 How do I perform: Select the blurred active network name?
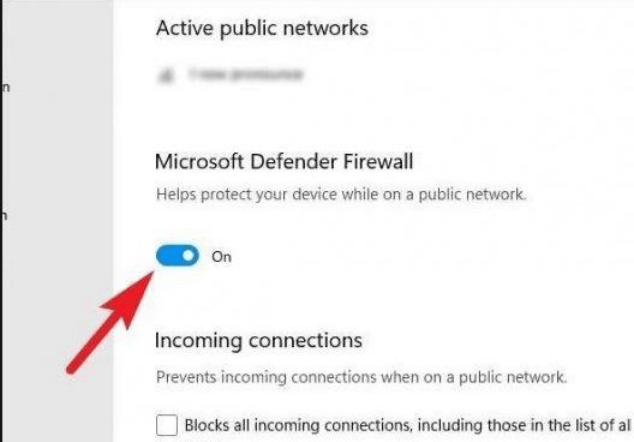[245, 75]
